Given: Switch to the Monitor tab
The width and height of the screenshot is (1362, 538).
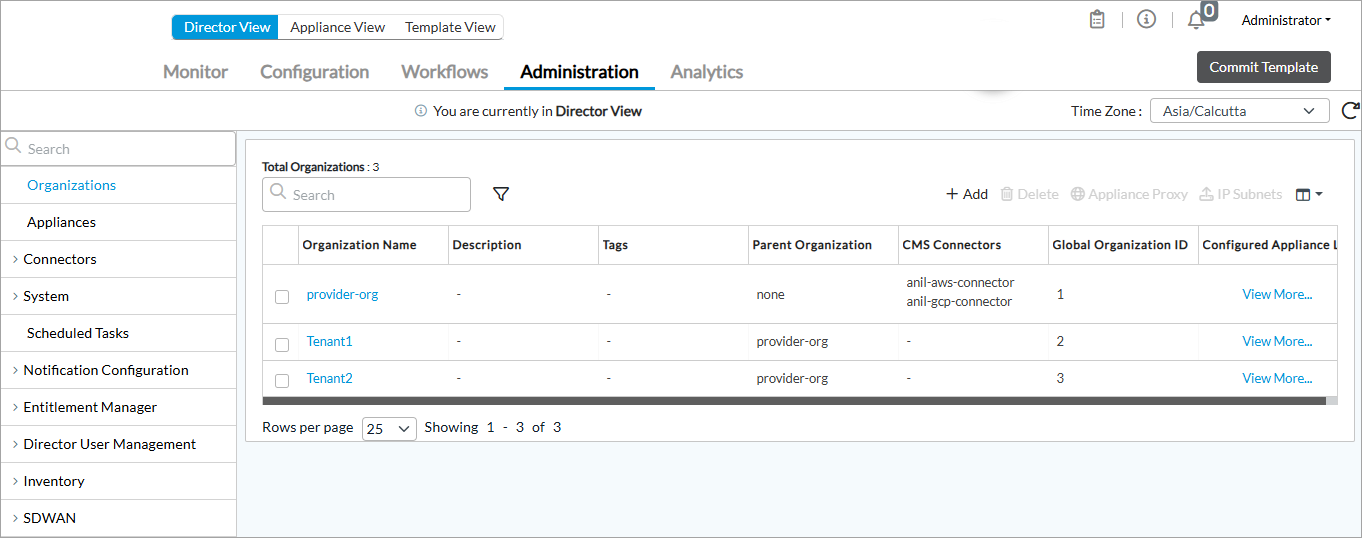Looking at the screenshot, I should (x=195, y=72).
